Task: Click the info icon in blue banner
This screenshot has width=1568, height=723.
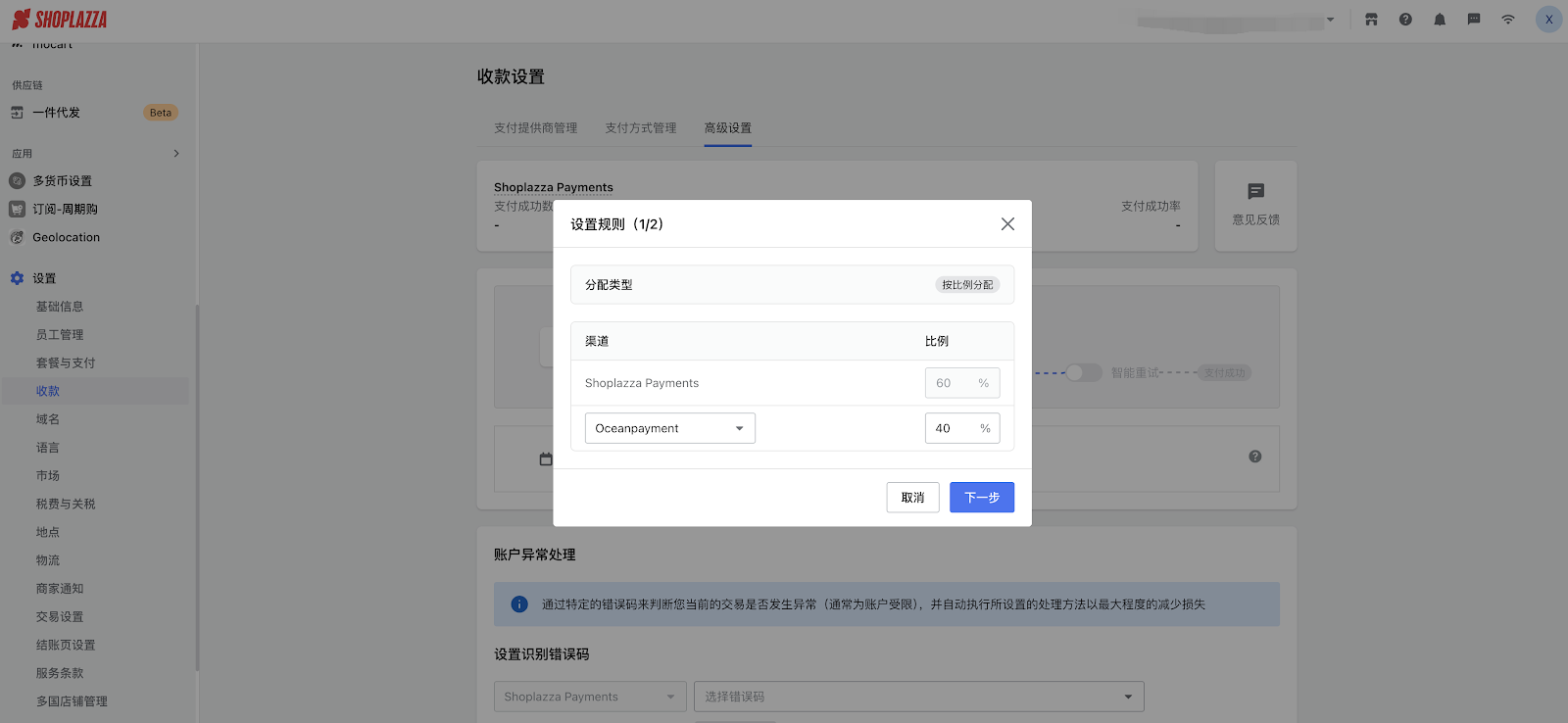Action: [519, 604]
